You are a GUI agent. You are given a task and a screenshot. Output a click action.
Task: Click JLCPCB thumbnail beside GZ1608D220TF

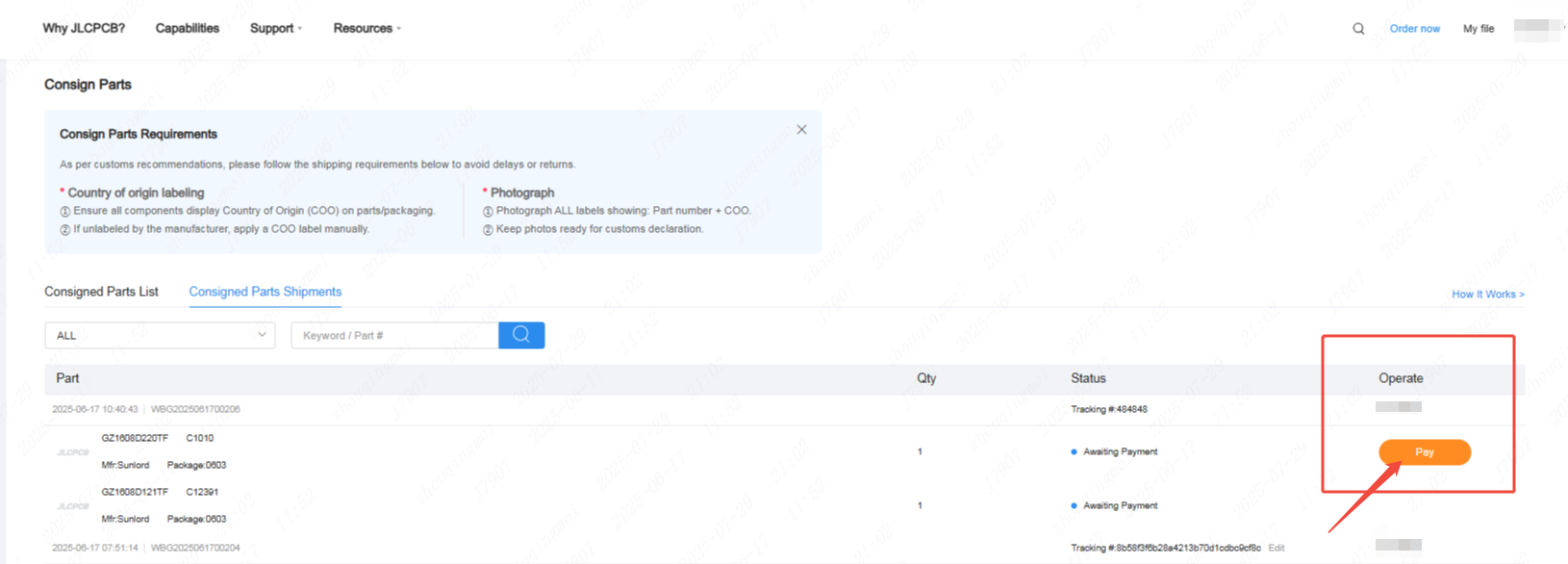[x=73, y=452]
